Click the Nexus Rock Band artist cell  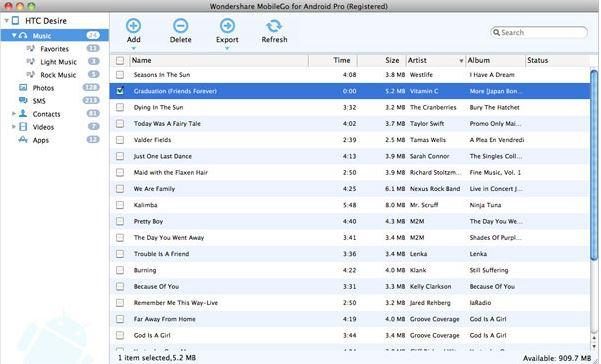click(x=435, y=189)
